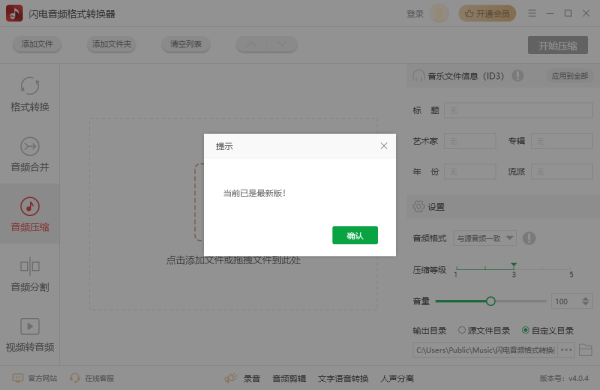The width and height of the screenshot is (600, 390).
Task: Open output folder icon
Action: [585, 350]
